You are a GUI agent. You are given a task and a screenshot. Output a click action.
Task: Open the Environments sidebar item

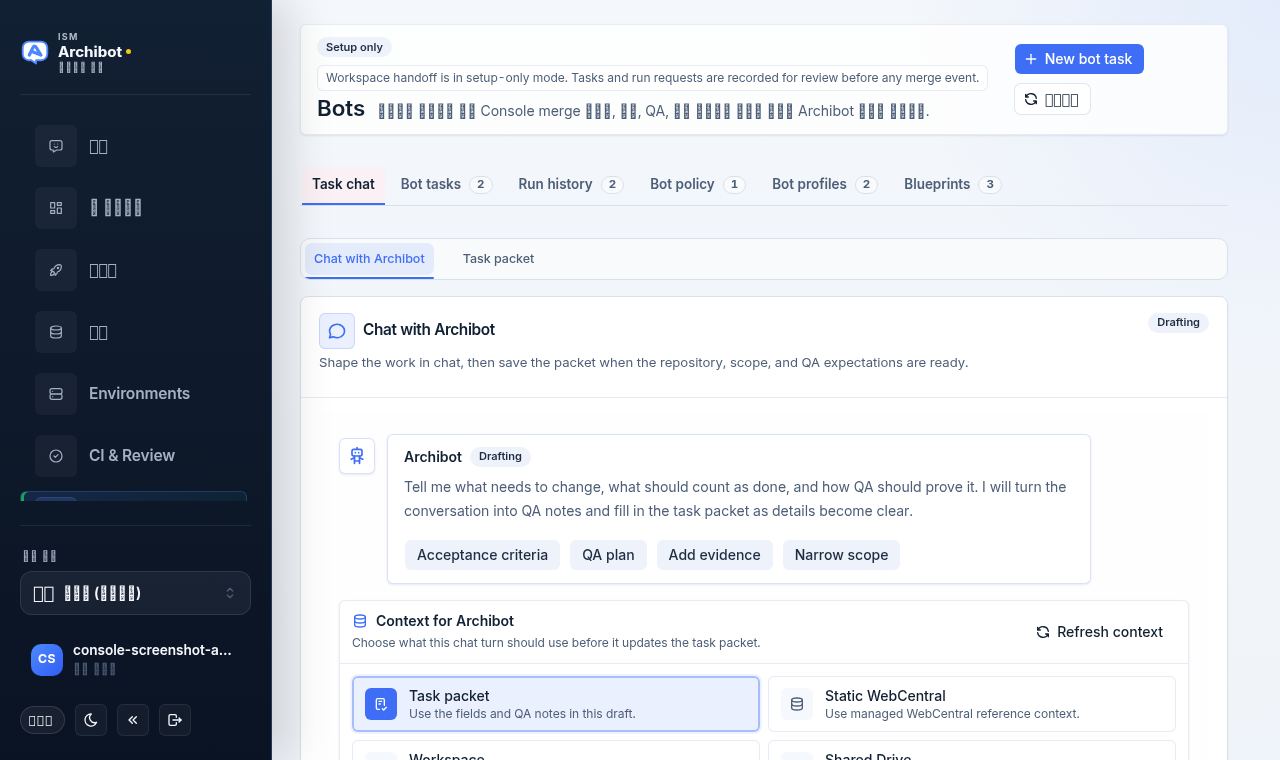(x=135, y=394)
